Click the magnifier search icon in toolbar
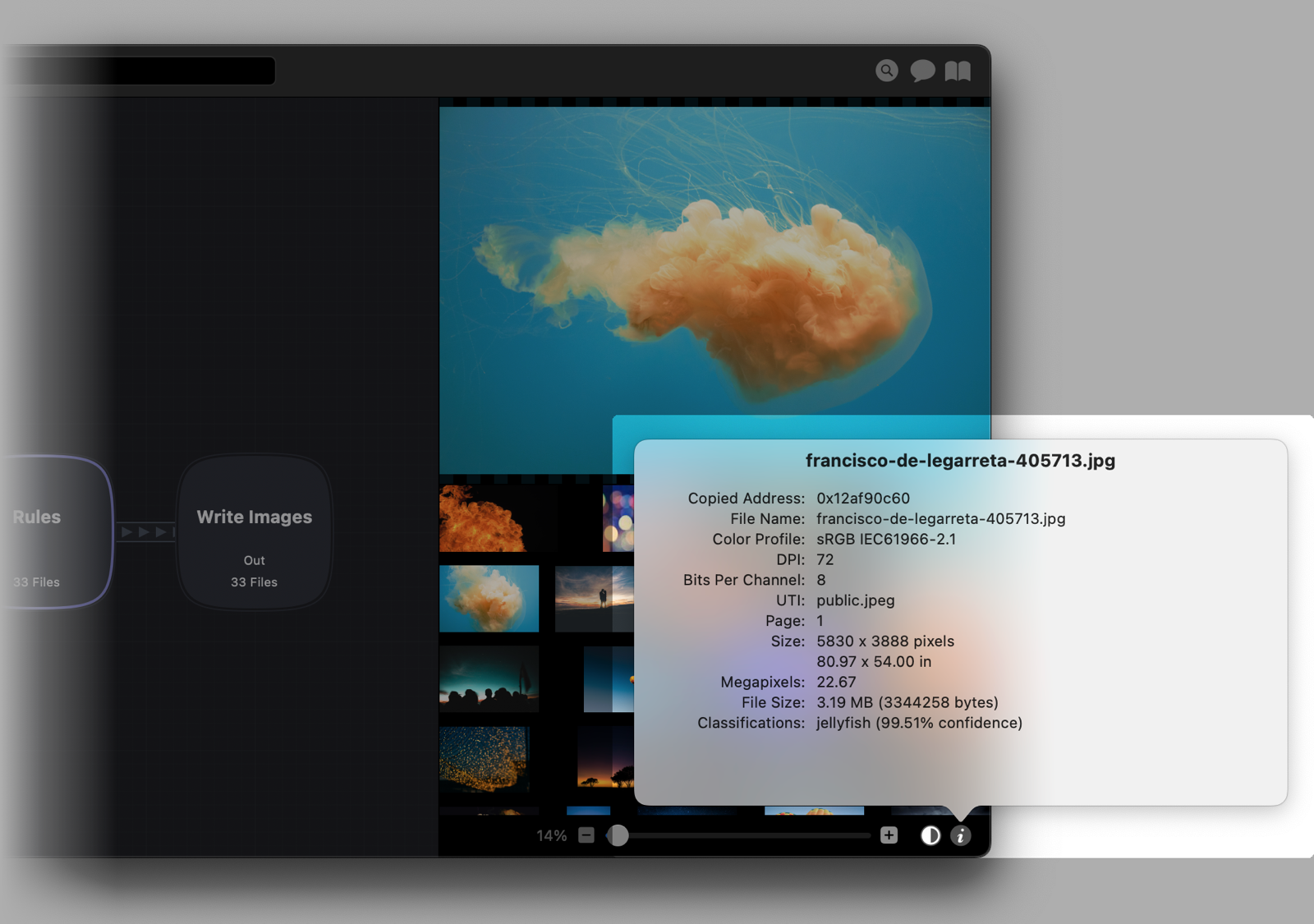 [886, 71]
